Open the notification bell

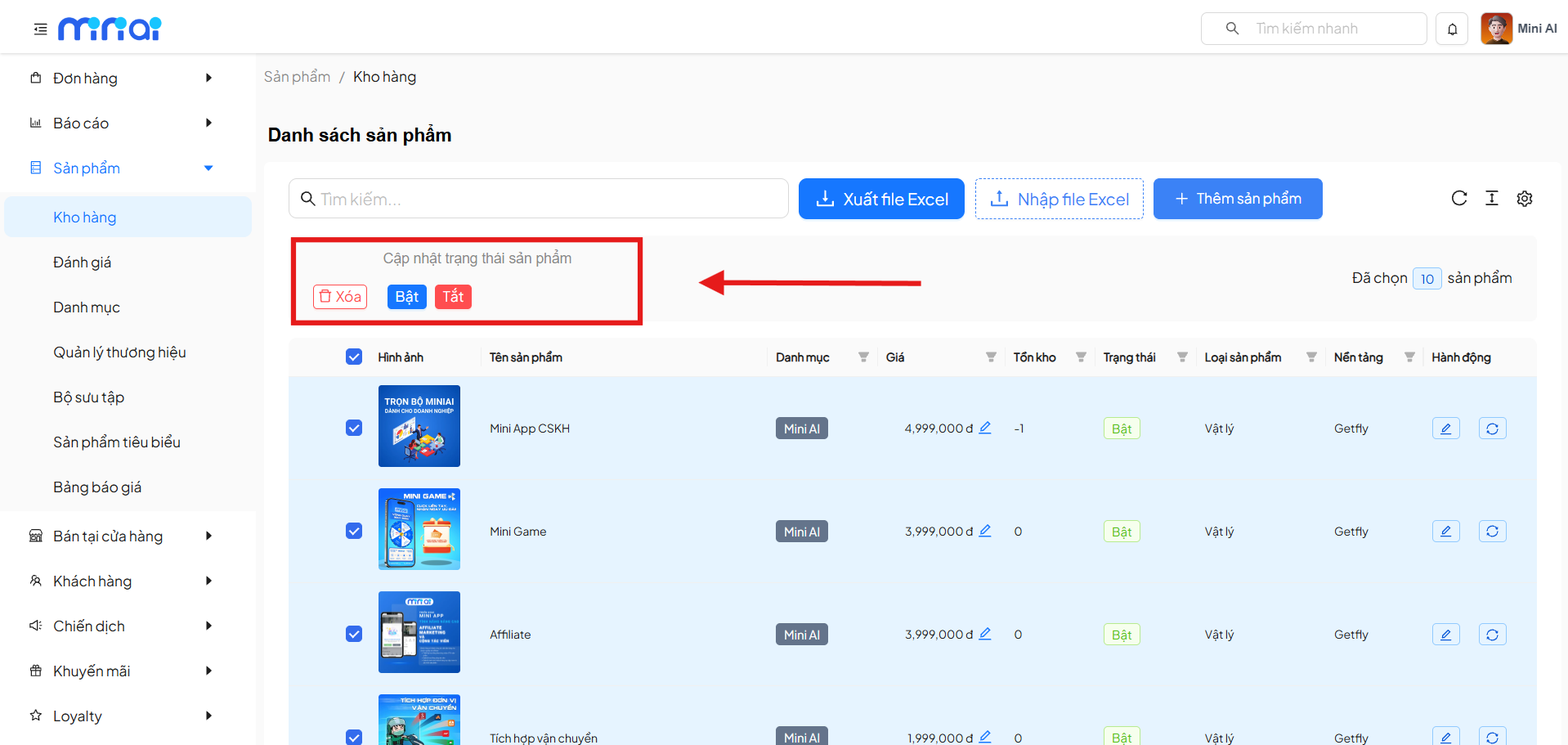(1452, 29)
